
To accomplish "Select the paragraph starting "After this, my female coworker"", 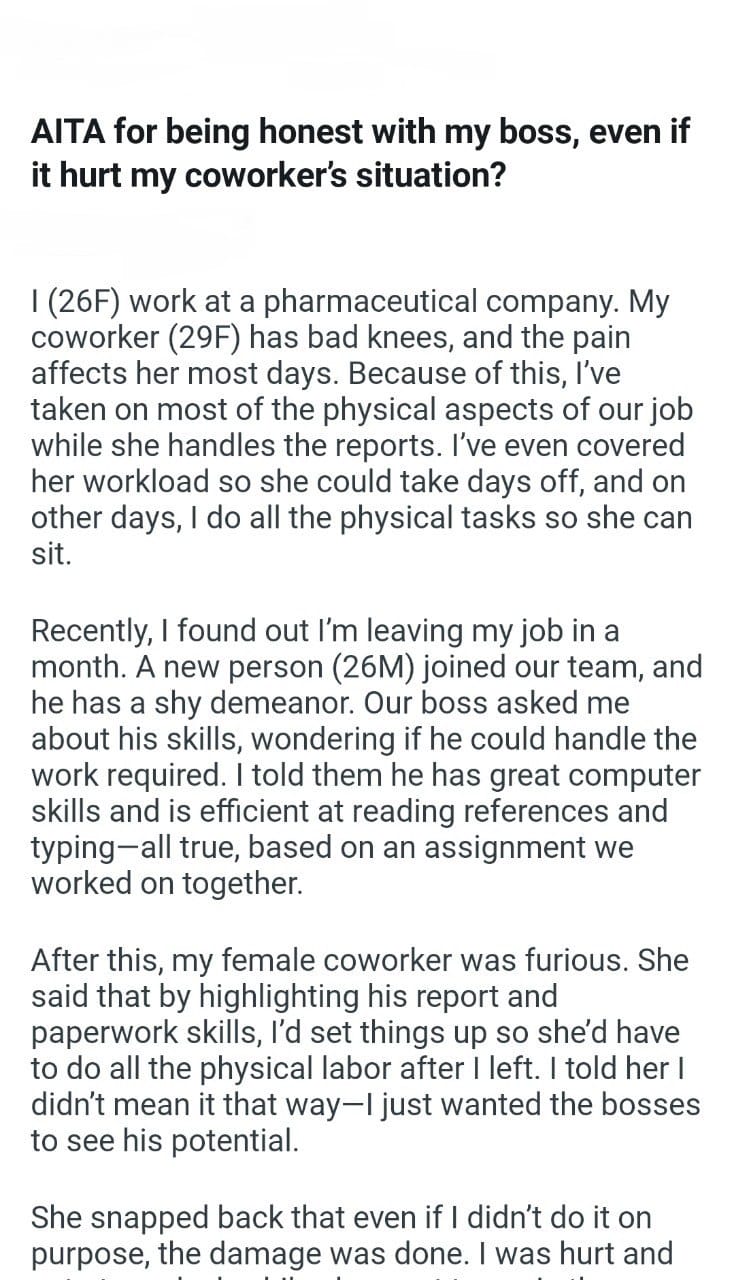I will click(x=365, y=1051).
